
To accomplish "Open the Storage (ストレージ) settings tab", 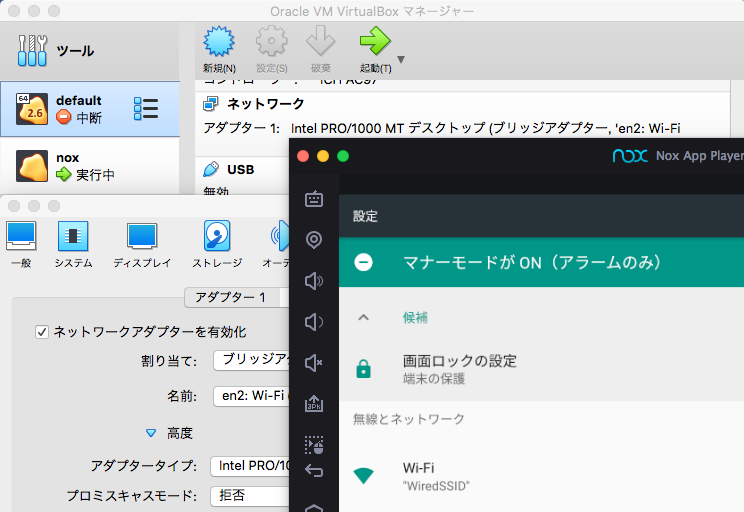I will [x=217, y=244].
